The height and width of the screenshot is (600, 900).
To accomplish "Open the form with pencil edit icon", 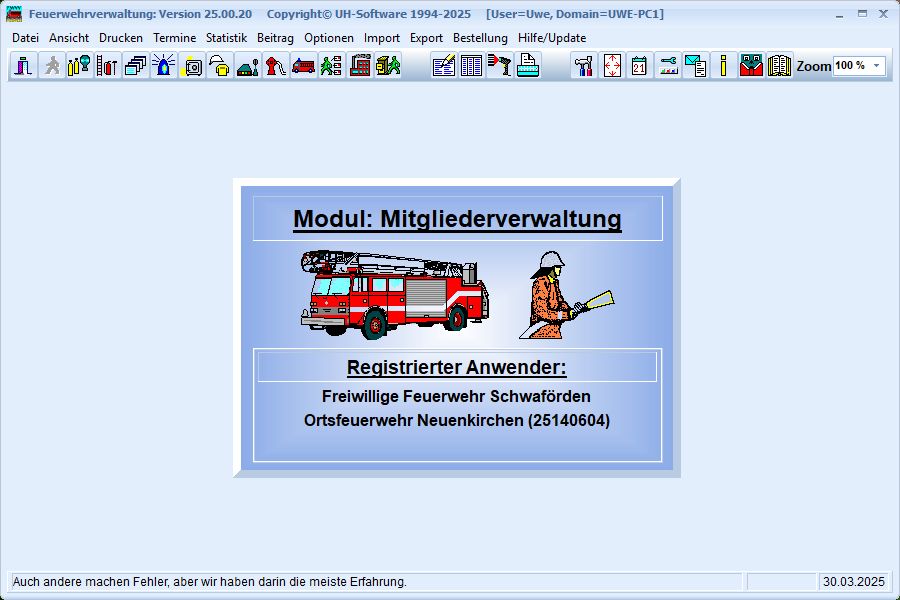I will [444, 65].
